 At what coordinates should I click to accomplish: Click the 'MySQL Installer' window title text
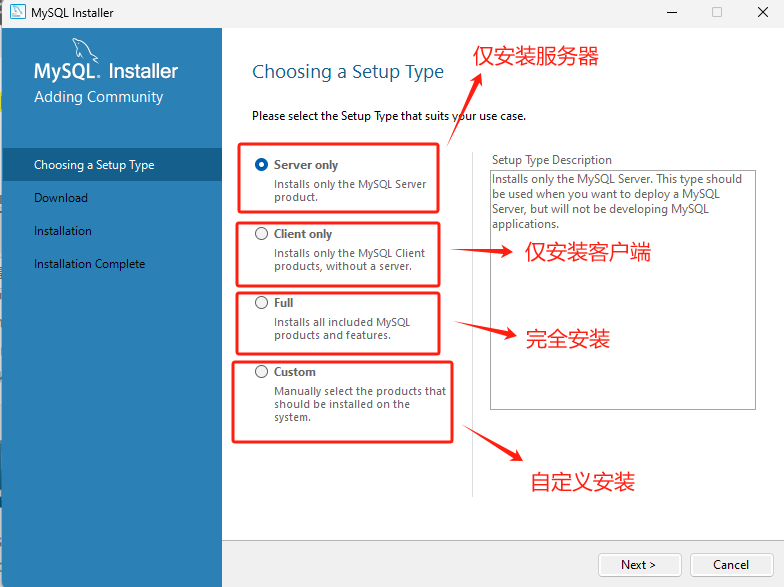coord(72,12)
